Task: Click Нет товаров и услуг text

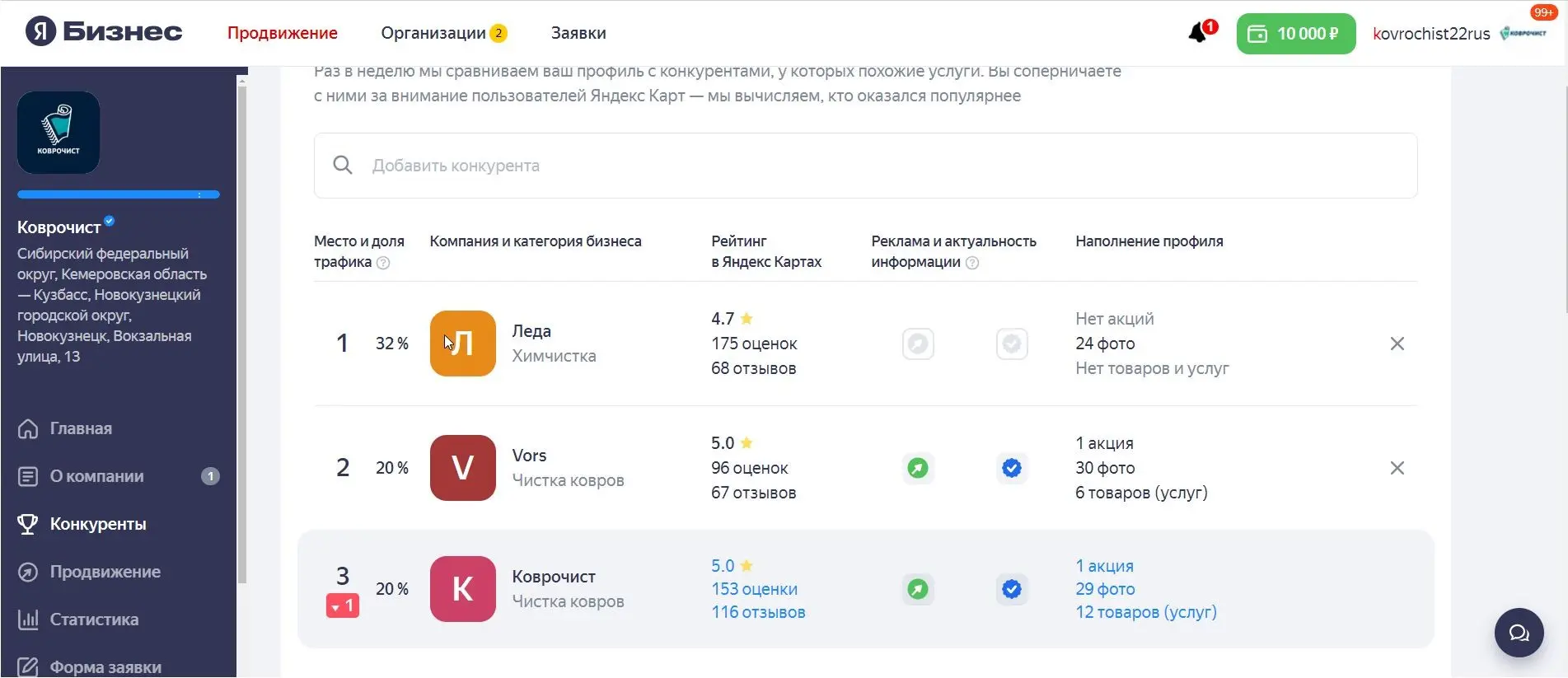Action: pos(1152,368)
